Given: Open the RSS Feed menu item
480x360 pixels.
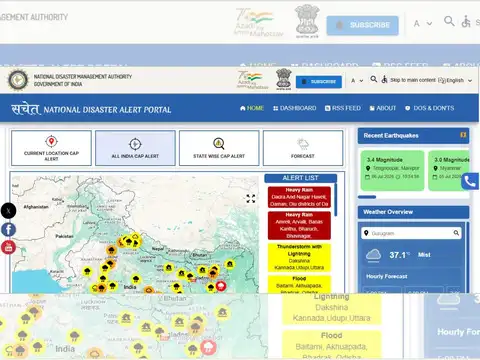Looking at the screenshot, I should coord(343,108).
